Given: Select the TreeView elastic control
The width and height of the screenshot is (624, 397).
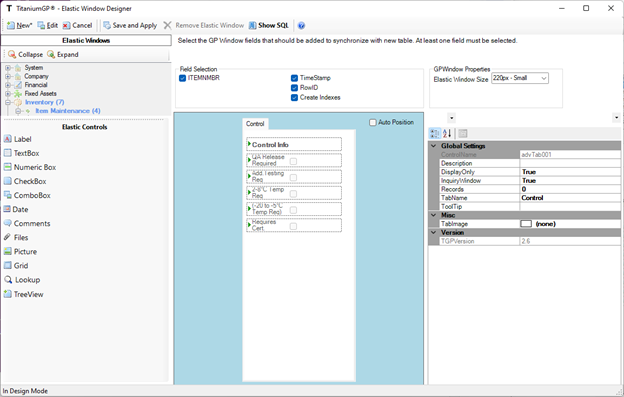Looking at the screenshot, I should pyautogui.click(x=23, y=294).
